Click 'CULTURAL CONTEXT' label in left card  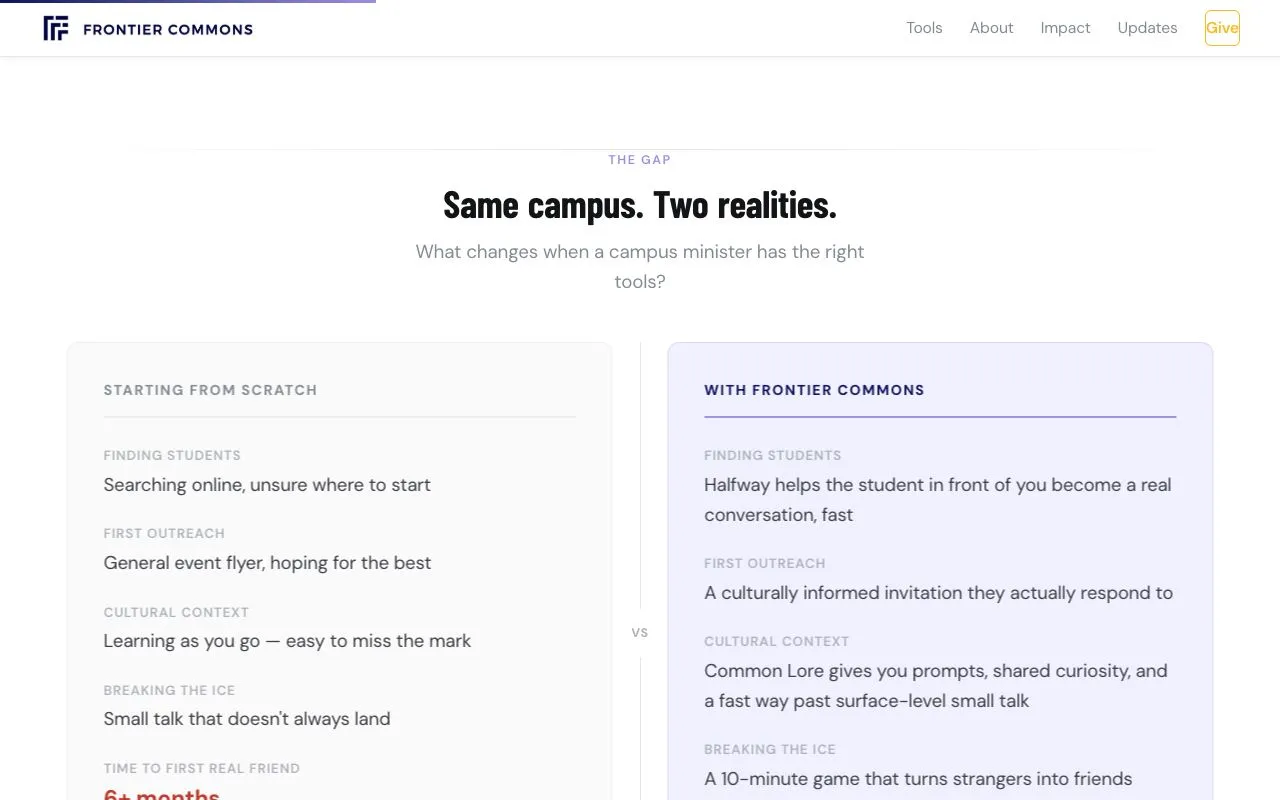176,612
